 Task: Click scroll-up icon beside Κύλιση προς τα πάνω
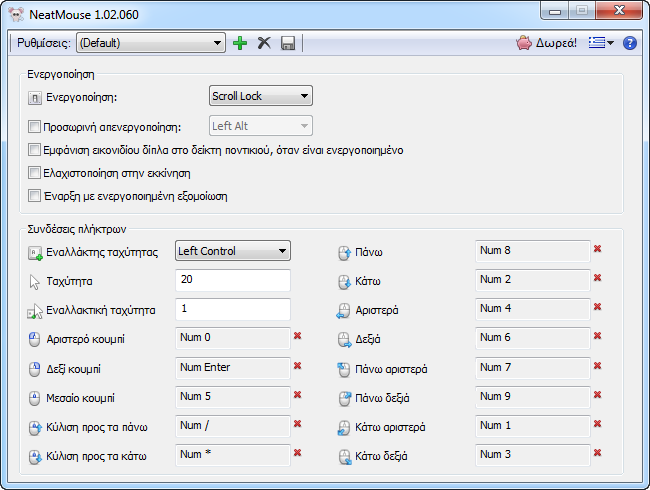[35, 427]
